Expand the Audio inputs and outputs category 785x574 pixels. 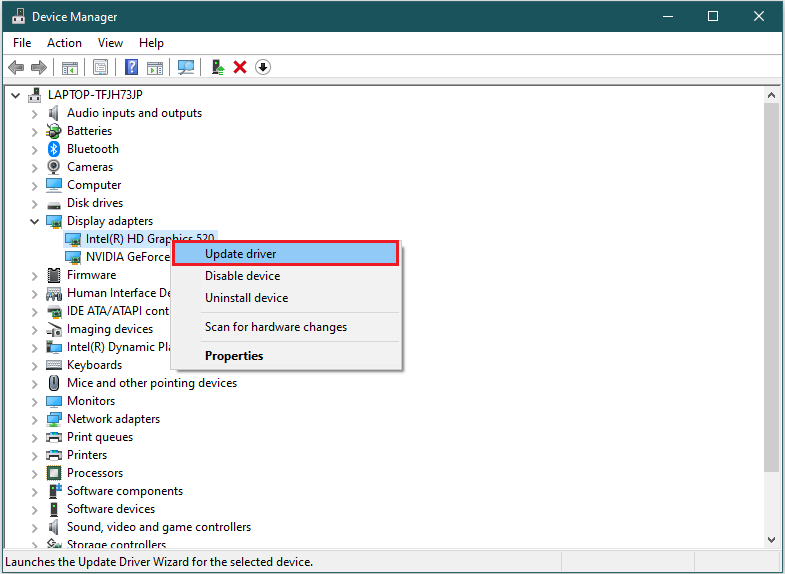[x=34, y=114]
